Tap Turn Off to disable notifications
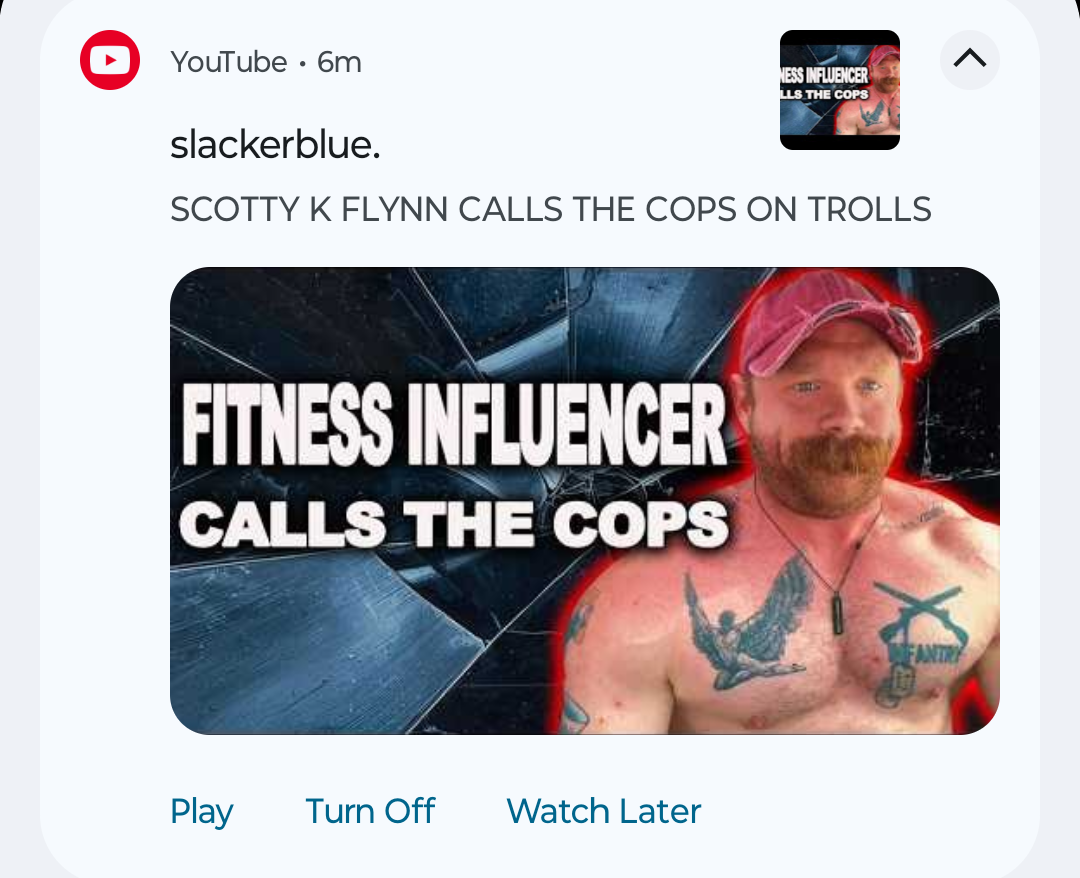 pyautogui.click(x=370, y=811)
